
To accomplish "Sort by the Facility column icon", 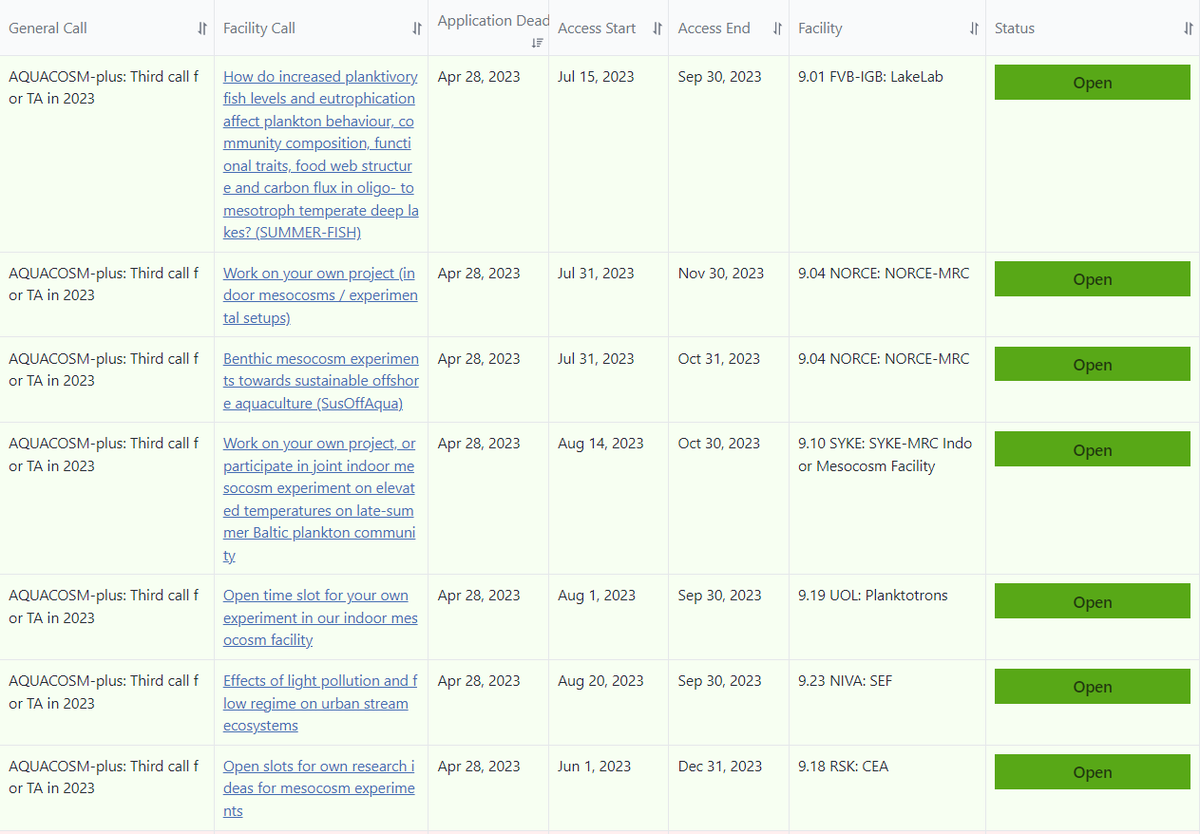I will point(973,29).
